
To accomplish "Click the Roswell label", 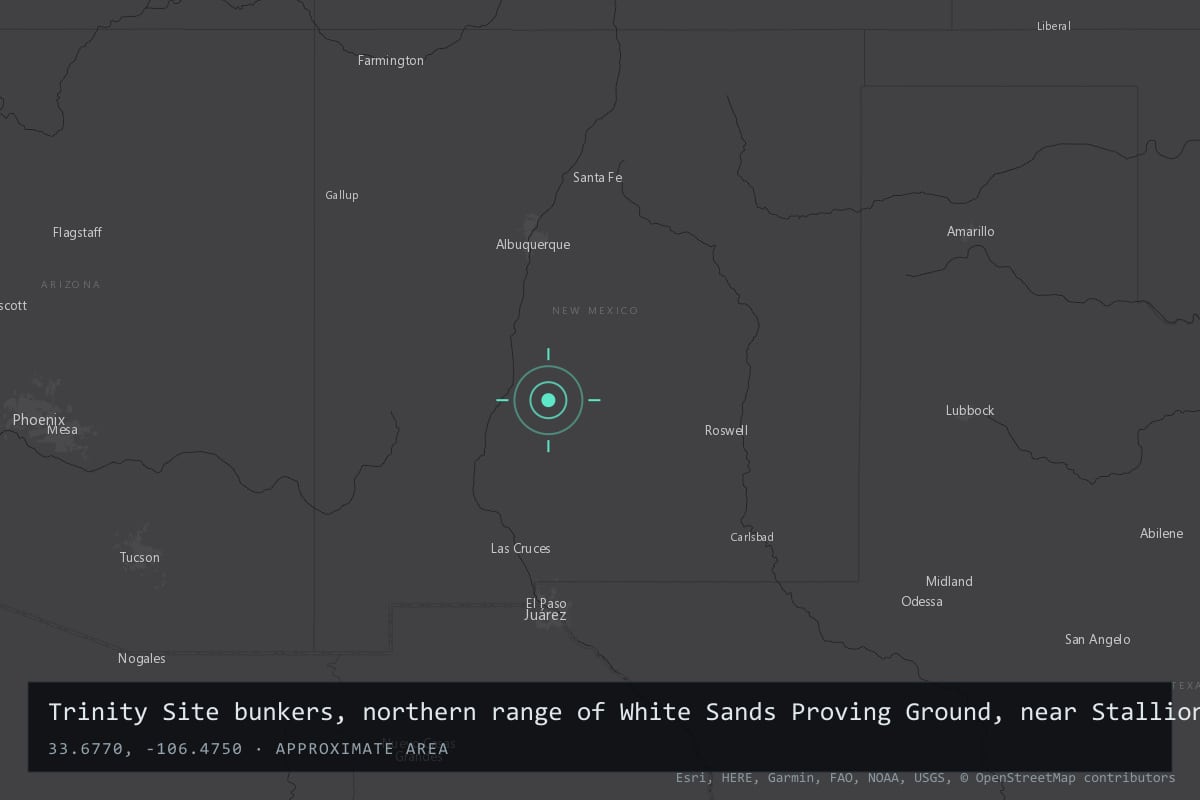I will [x=726, y=431].
